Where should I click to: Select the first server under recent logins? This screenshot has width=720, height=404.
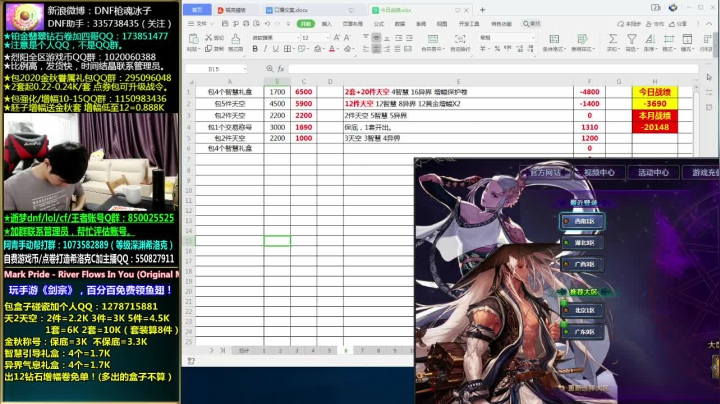point(581,221)
